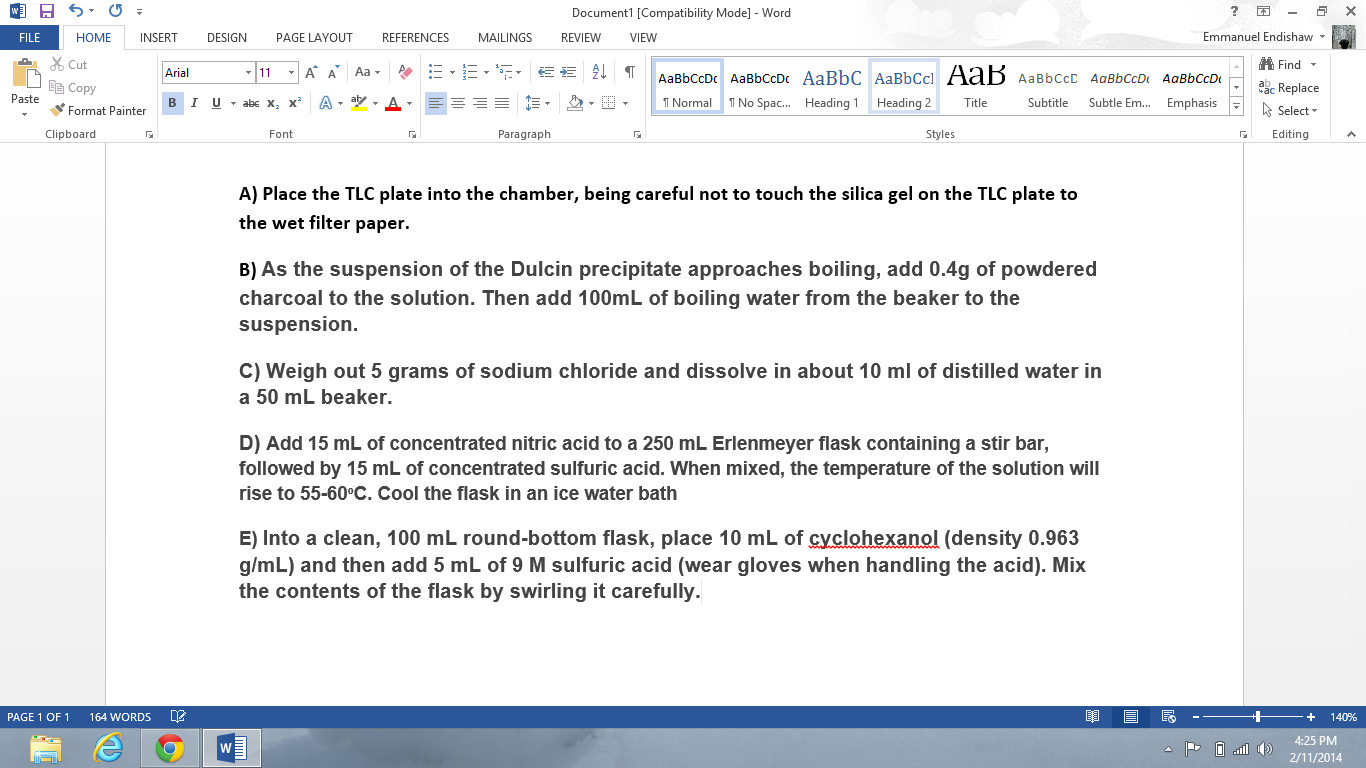Switch to the PAGE LAYOUT ribbon tab
This screenshot has height=768, width=1366.
tap(314, 38)
